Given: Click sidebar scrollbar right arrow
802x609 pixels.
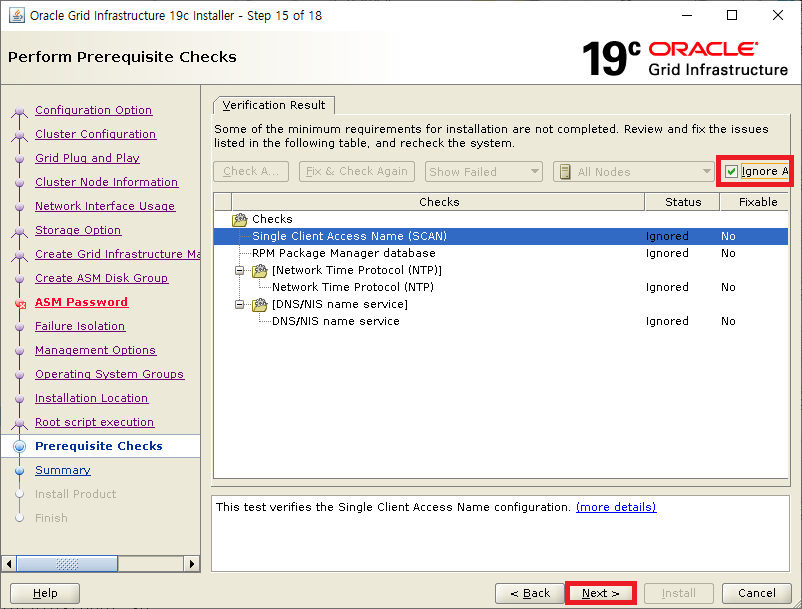Looking at the screenshot, I should (x=191, y=564).
